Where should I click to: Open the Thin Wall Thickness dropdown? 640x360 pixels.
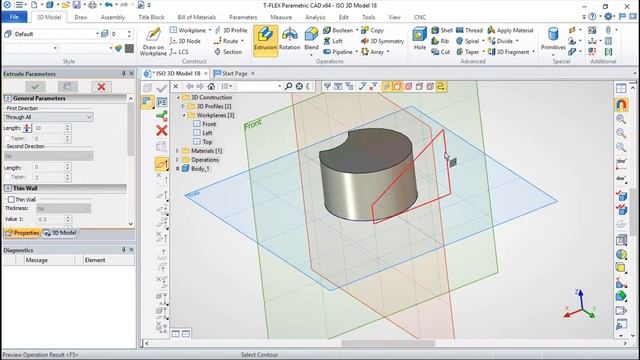point(63,209)
